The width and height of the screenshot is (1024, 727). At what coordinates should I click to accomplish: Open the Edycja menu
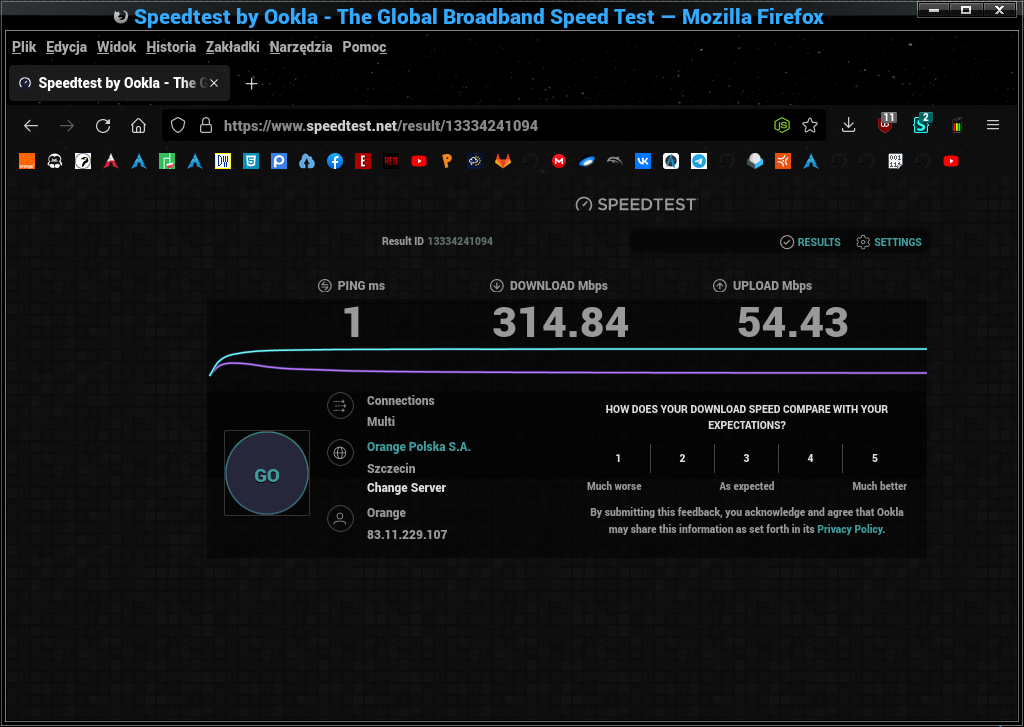click(x=67, y=47)
